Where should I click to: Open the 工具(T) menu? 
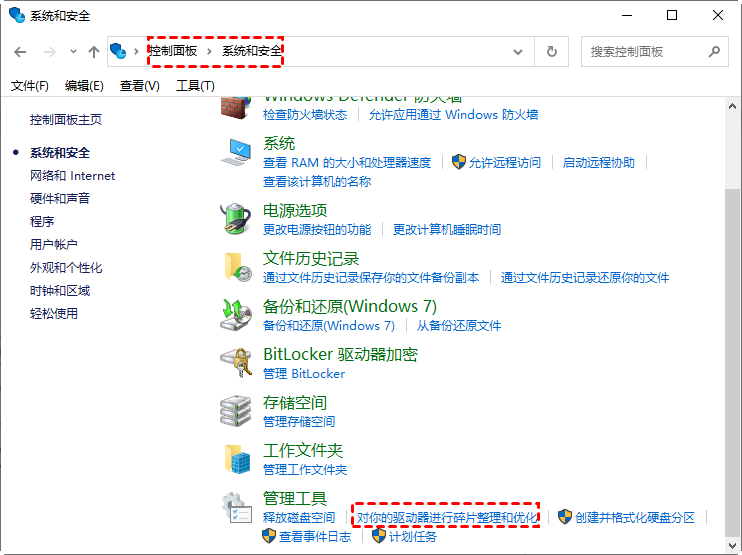[195, 86]
